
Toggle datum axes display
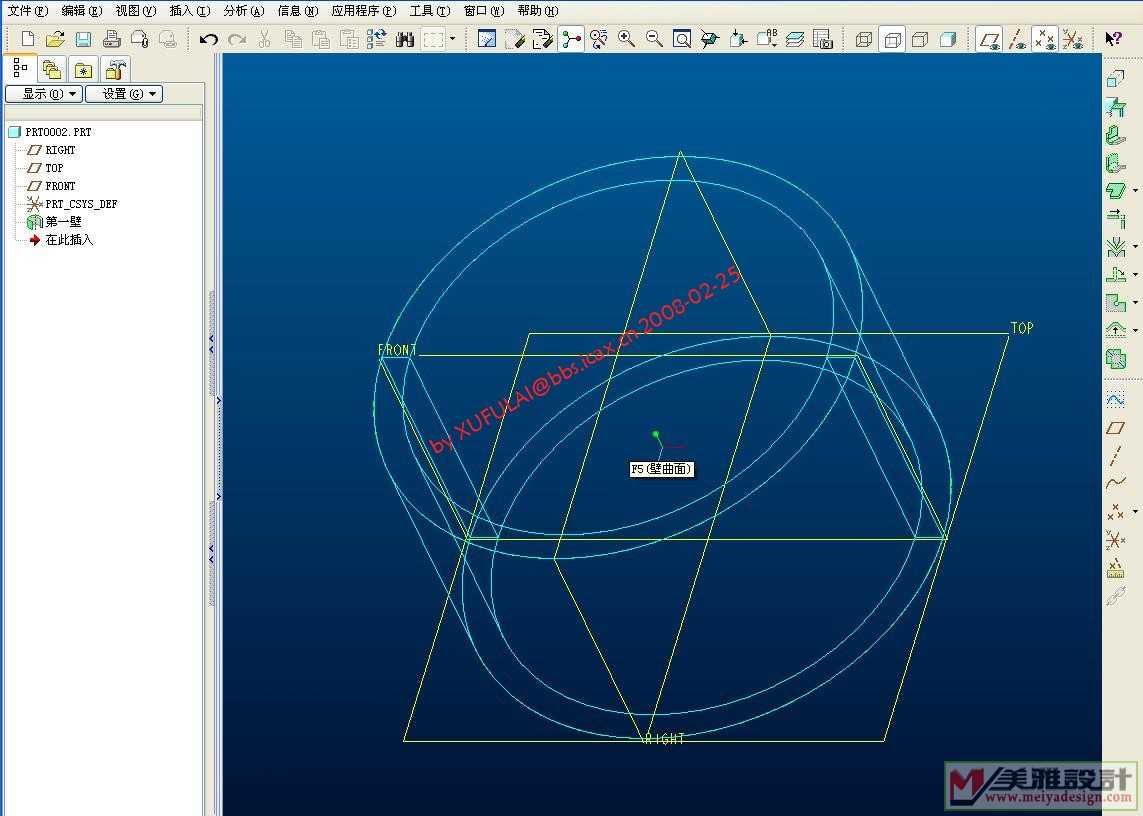(1017, 39)
